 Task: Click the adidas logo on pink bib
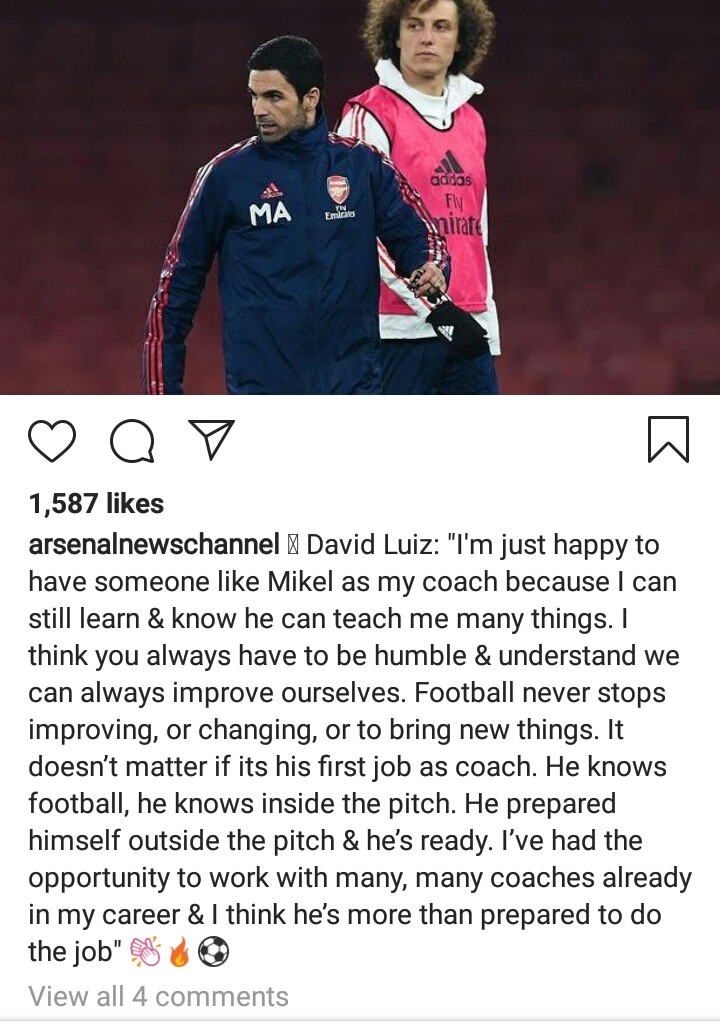[x=450, y=168]
